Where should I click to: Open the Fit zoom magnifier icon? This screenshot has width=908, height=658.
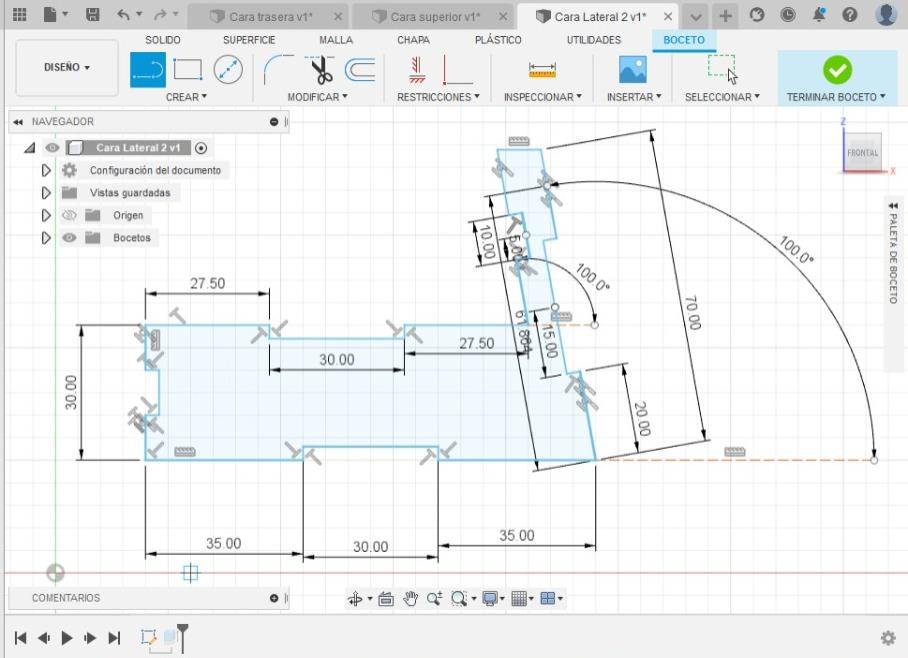tap(459, 598)
